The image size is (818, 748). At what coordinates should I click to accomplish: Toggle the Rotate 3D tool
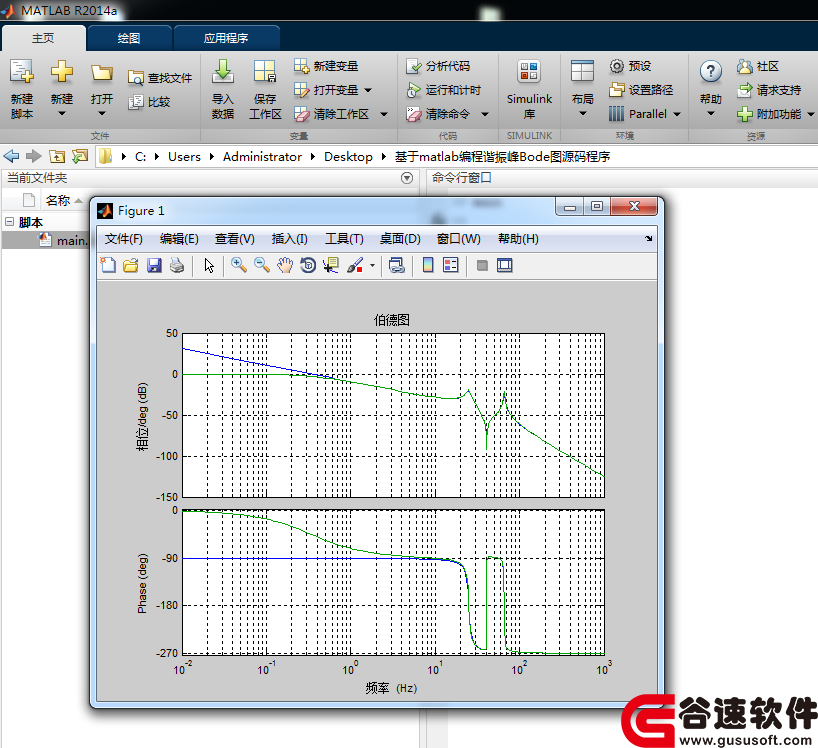(308, 266)
